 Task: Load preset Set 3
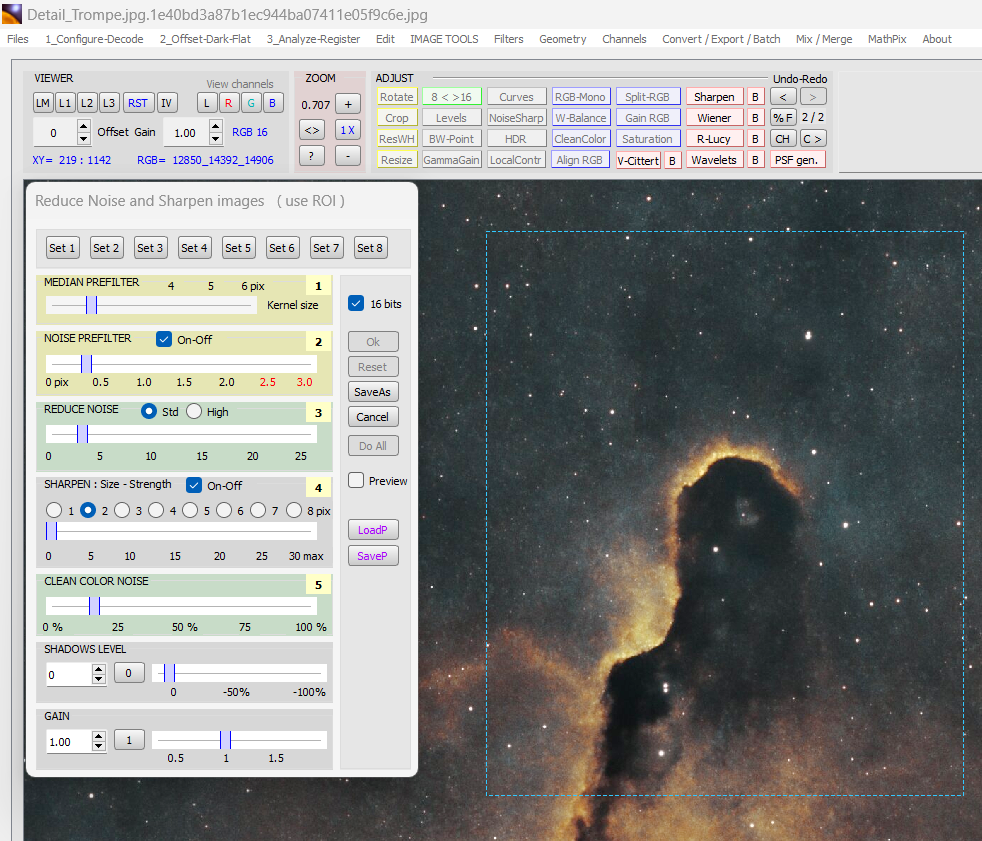pos(150,248)
